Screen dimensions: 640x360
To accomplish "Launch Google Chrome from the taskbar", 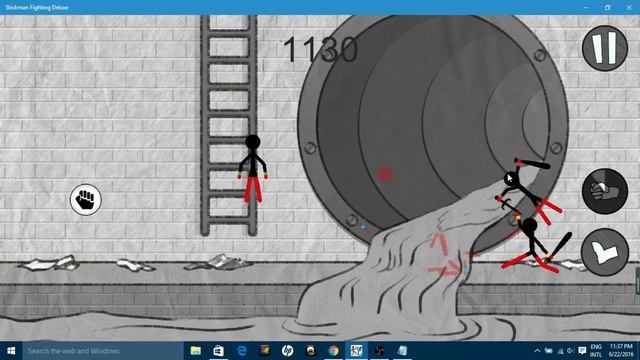I will 333,351.
